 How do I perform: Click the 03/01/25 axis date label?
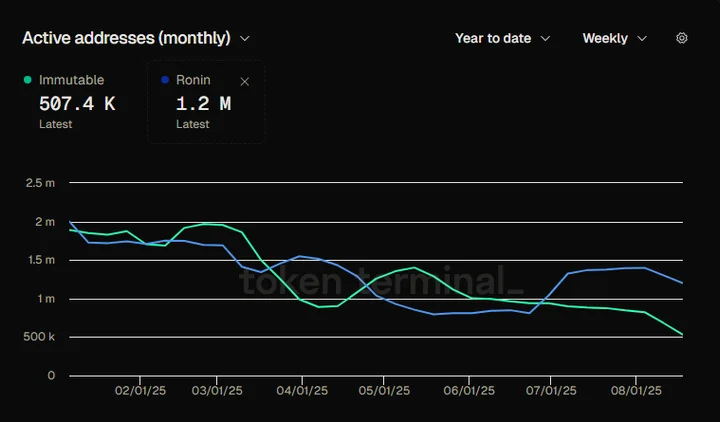tap(217, 391)
